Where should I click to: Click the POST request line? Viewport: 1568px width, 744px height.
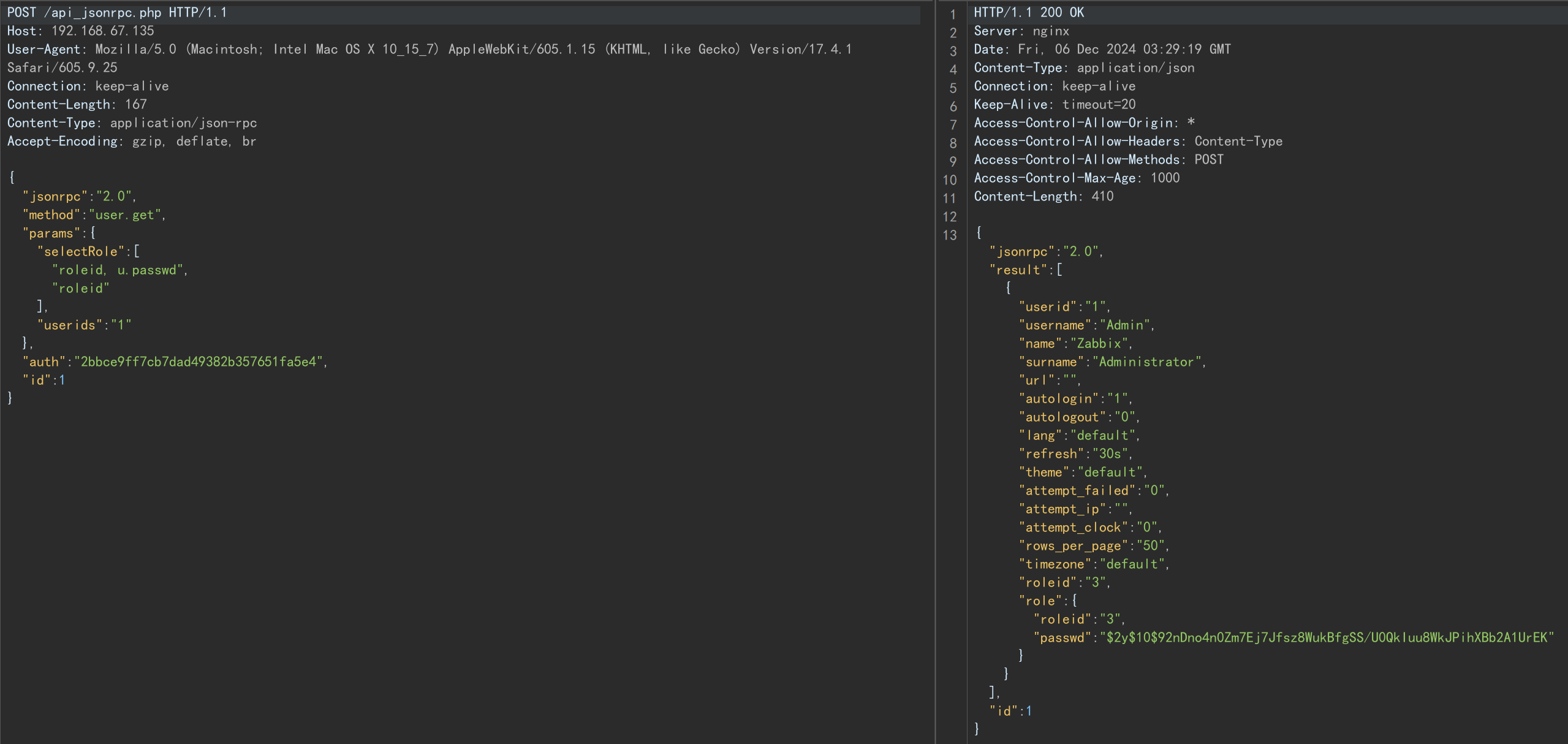[x=116, y=12]
